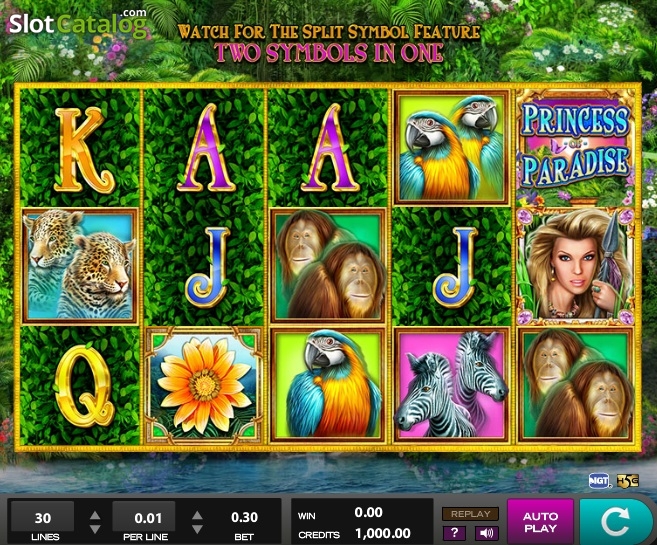Viewport: 657px width, 545px height.
Task: Increase the number of lines
Action: tap(95, 515)
